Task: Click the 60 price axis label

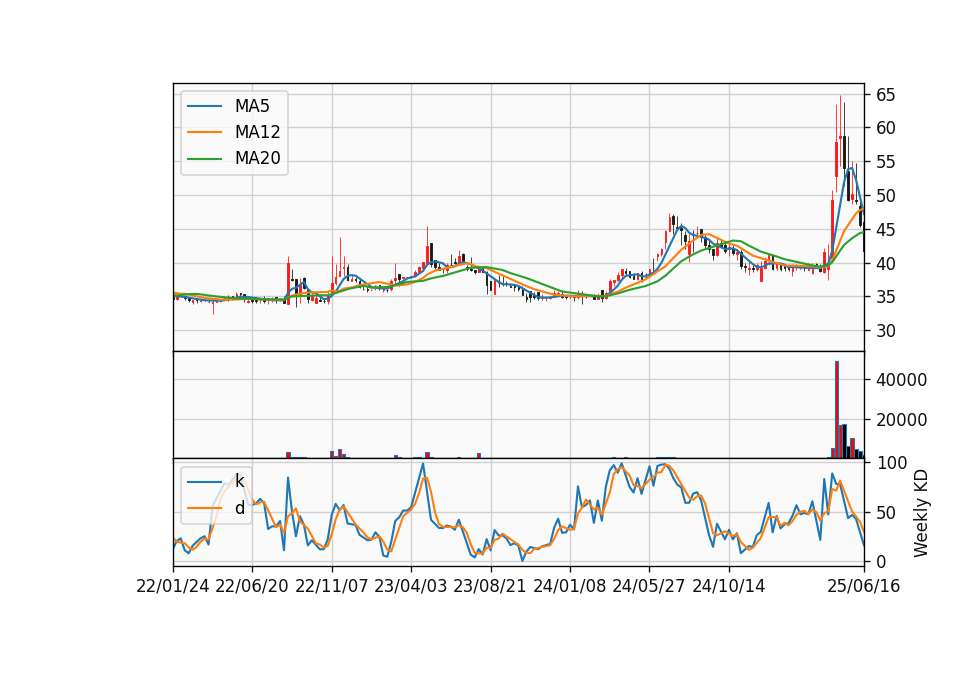Action: click(885, 128)
